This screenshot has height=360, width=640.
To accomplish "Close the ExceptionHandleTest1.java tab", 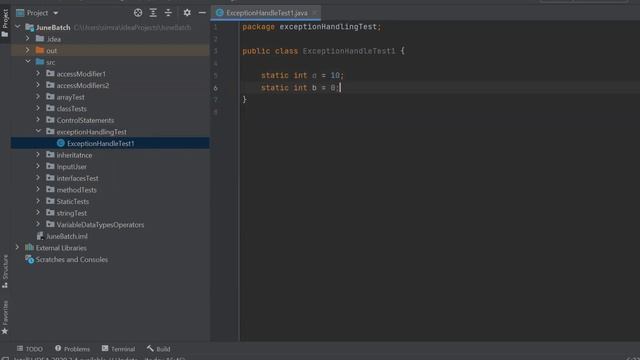I will pyautogui.click(x=315, y=13).
